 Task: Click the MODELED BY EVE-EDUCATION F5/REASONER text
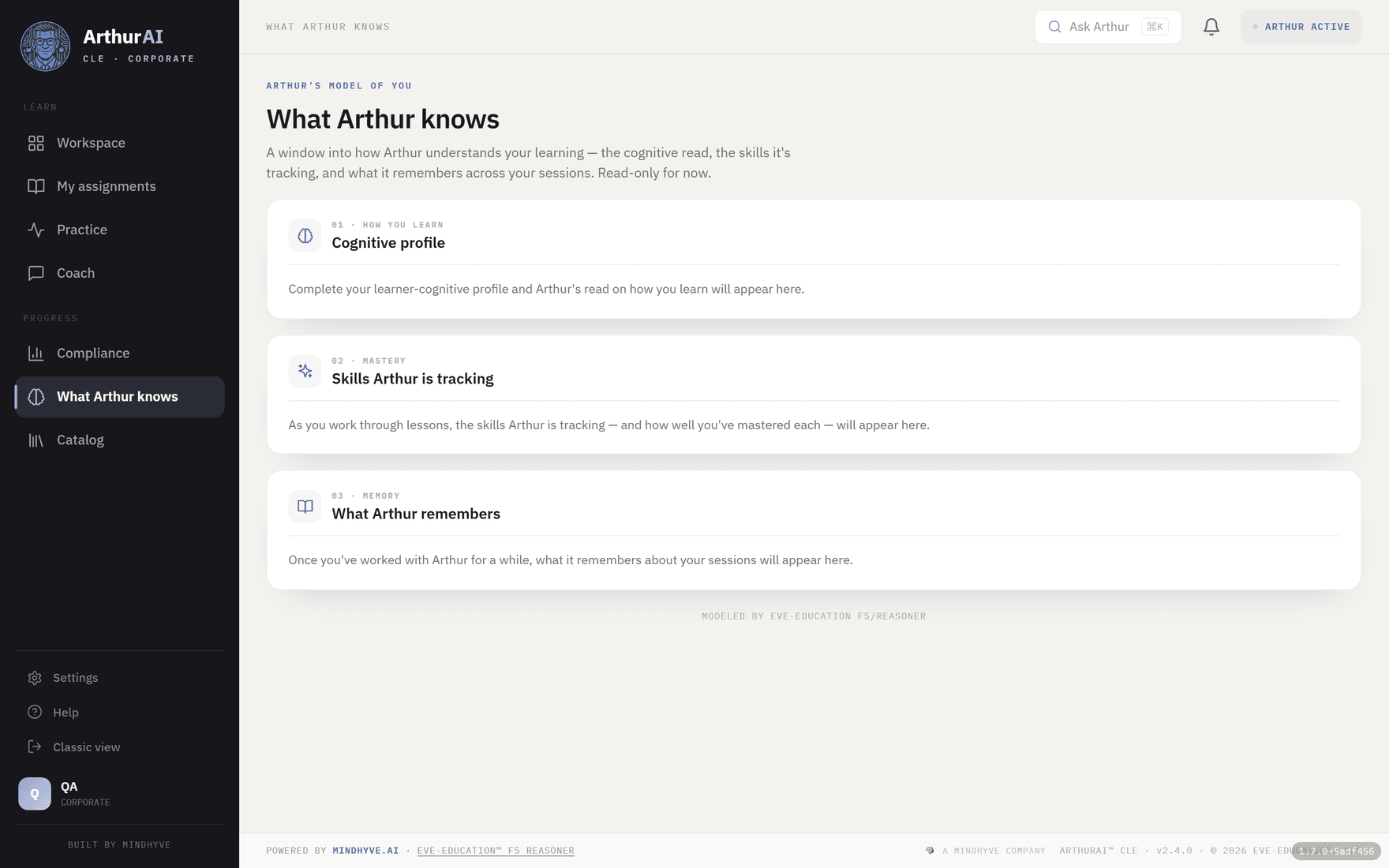pyautogui.click(x=814, y=616)
